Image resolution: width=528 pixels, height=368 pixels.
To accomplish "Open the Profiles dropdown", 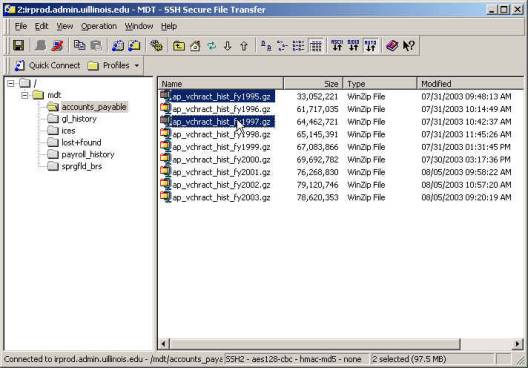I will coord(113,65).
